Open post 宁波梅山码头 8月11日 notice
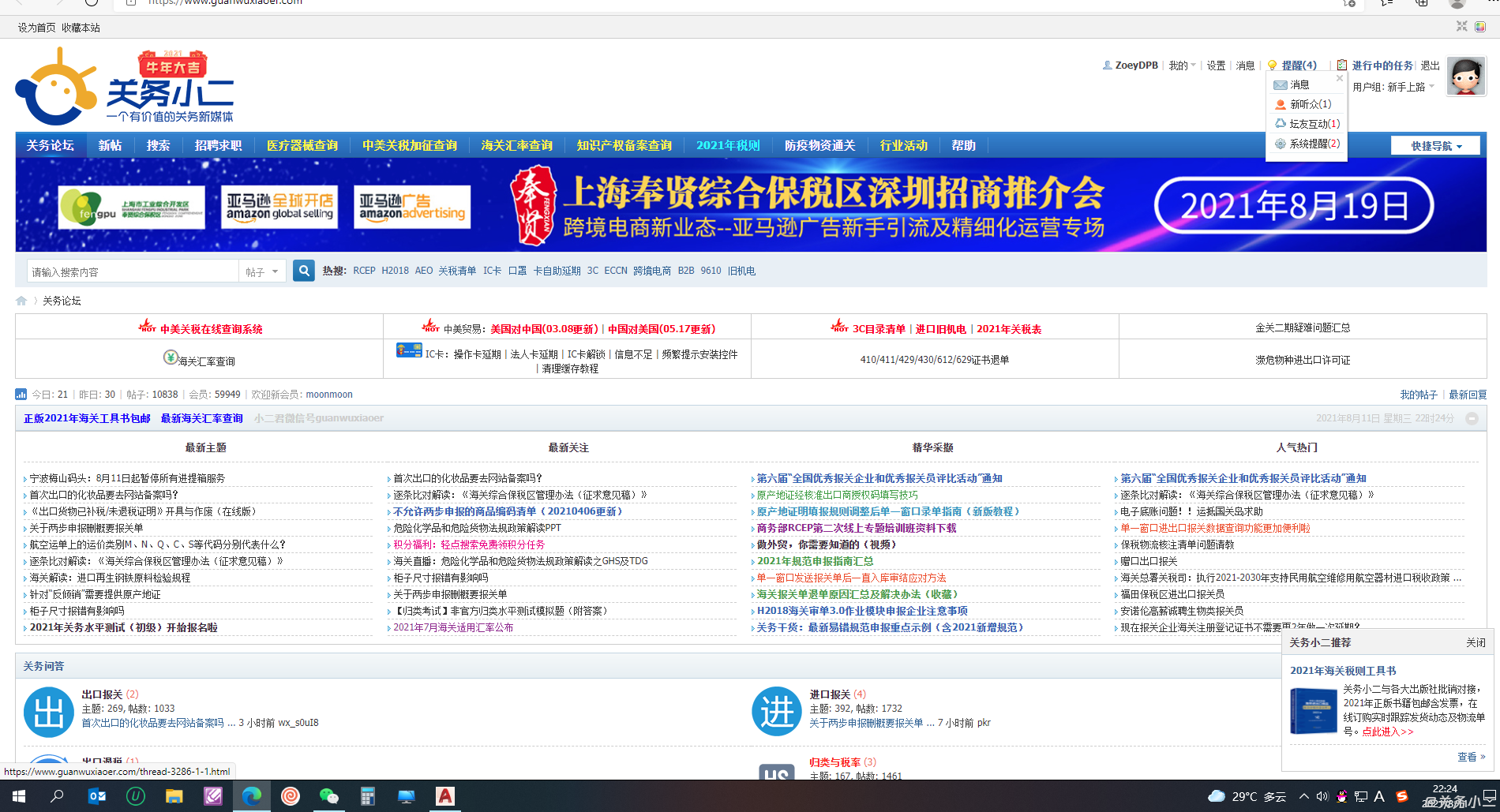 127,478
